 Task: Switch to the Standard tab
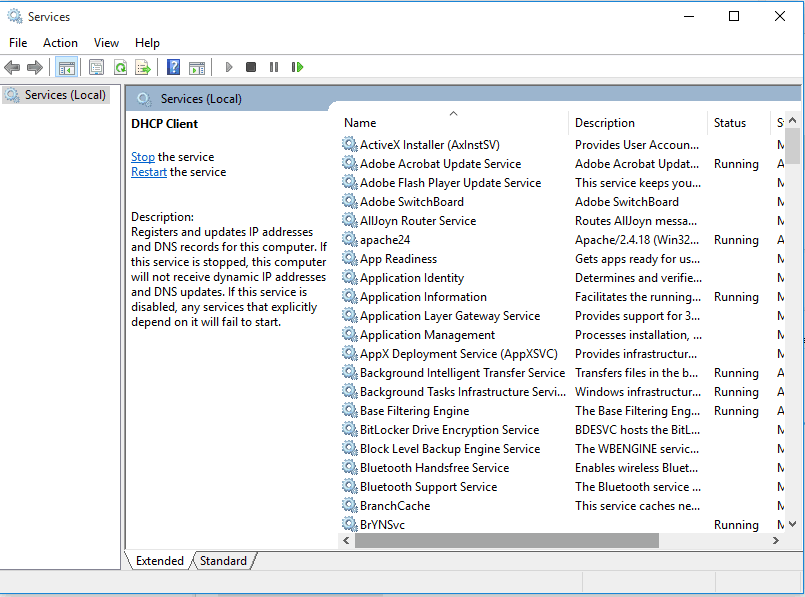[x=223, y=561]
